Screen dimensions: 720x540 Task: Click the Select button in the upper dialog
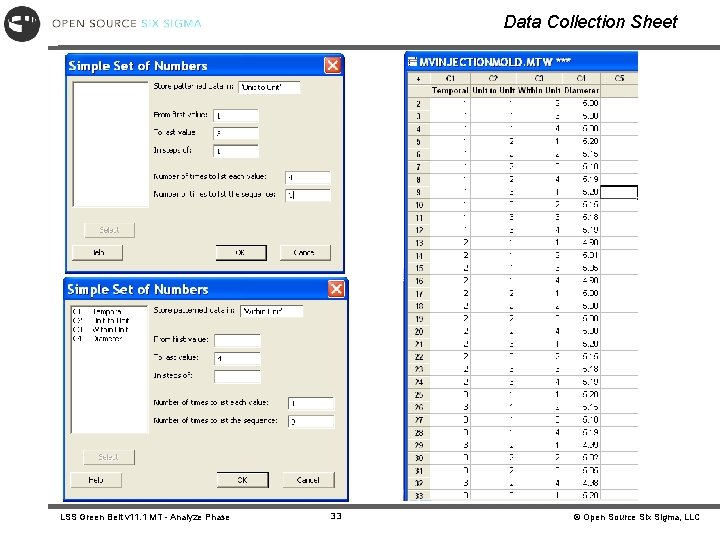click(109, 230)
